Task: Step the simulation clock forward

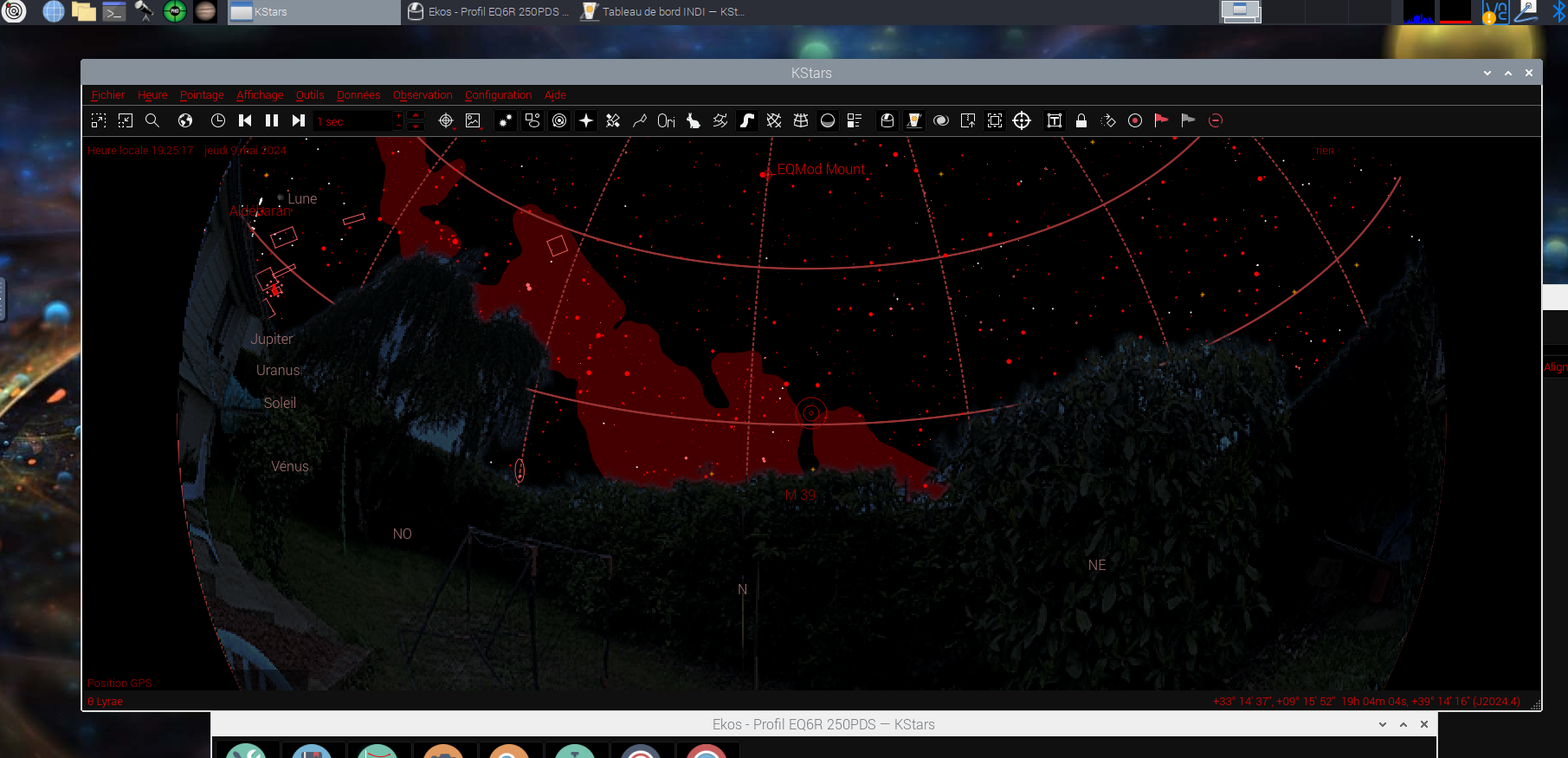Action: point(299,121)
